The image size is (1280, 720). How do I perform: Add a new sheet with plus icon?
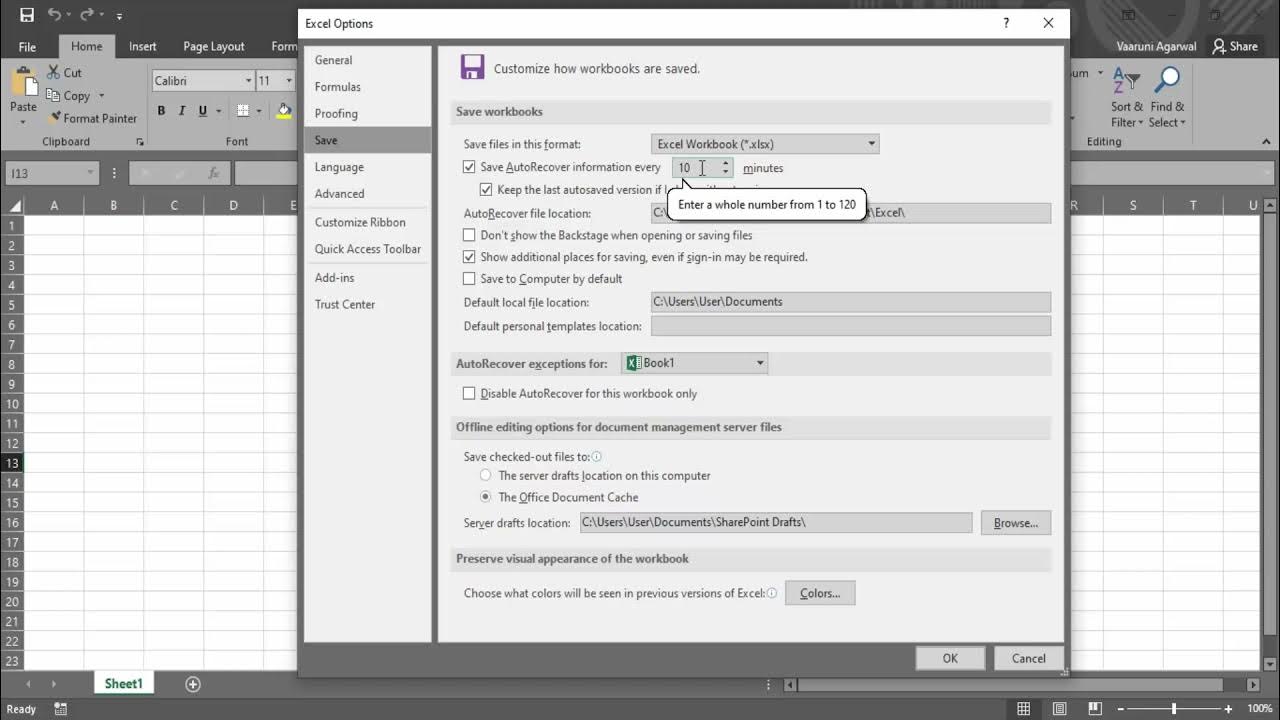click(x=193, y=684)
